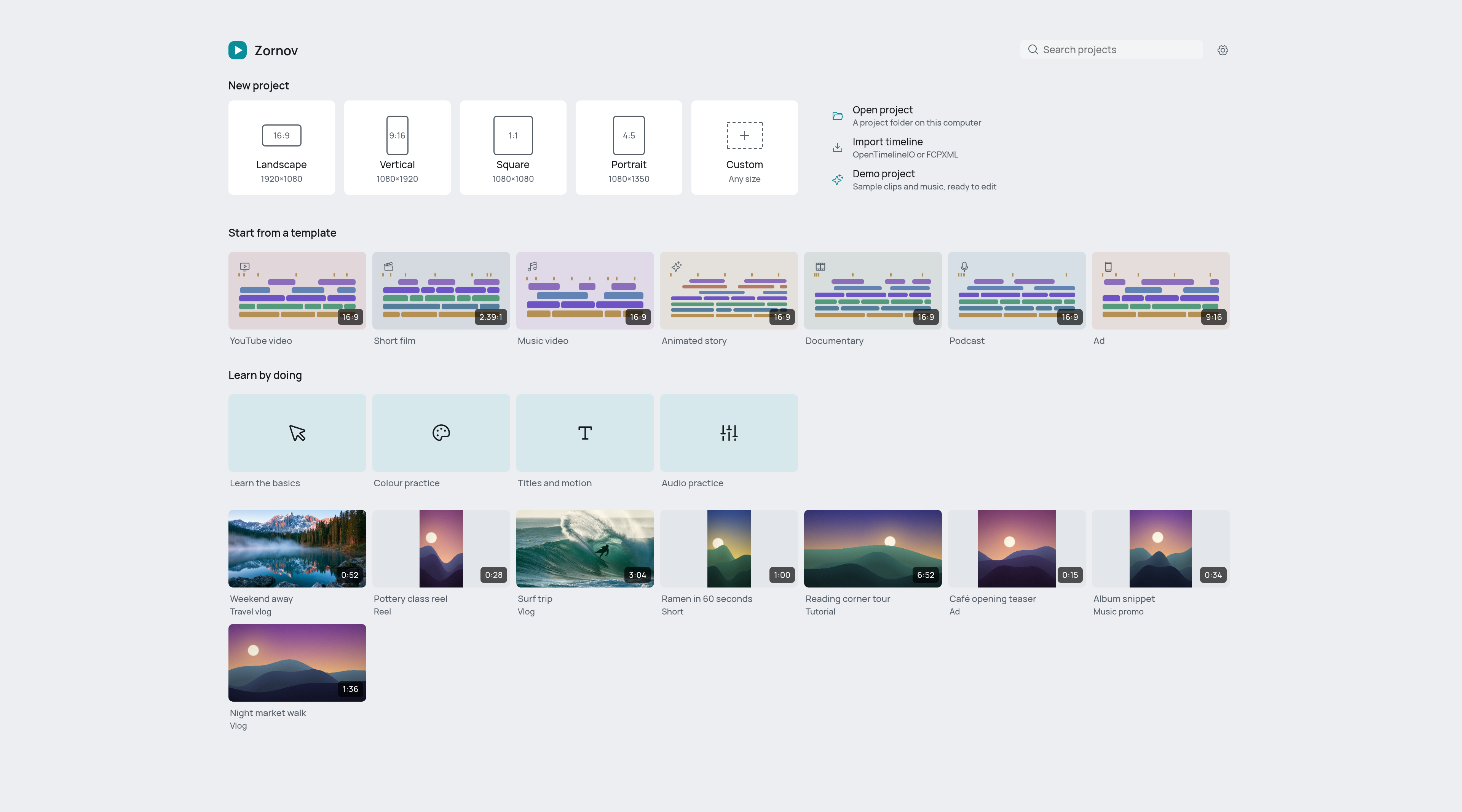Click the music note icon on Music video template
The width and height of the screenshot is (1462, 812).
click(532, 266)
